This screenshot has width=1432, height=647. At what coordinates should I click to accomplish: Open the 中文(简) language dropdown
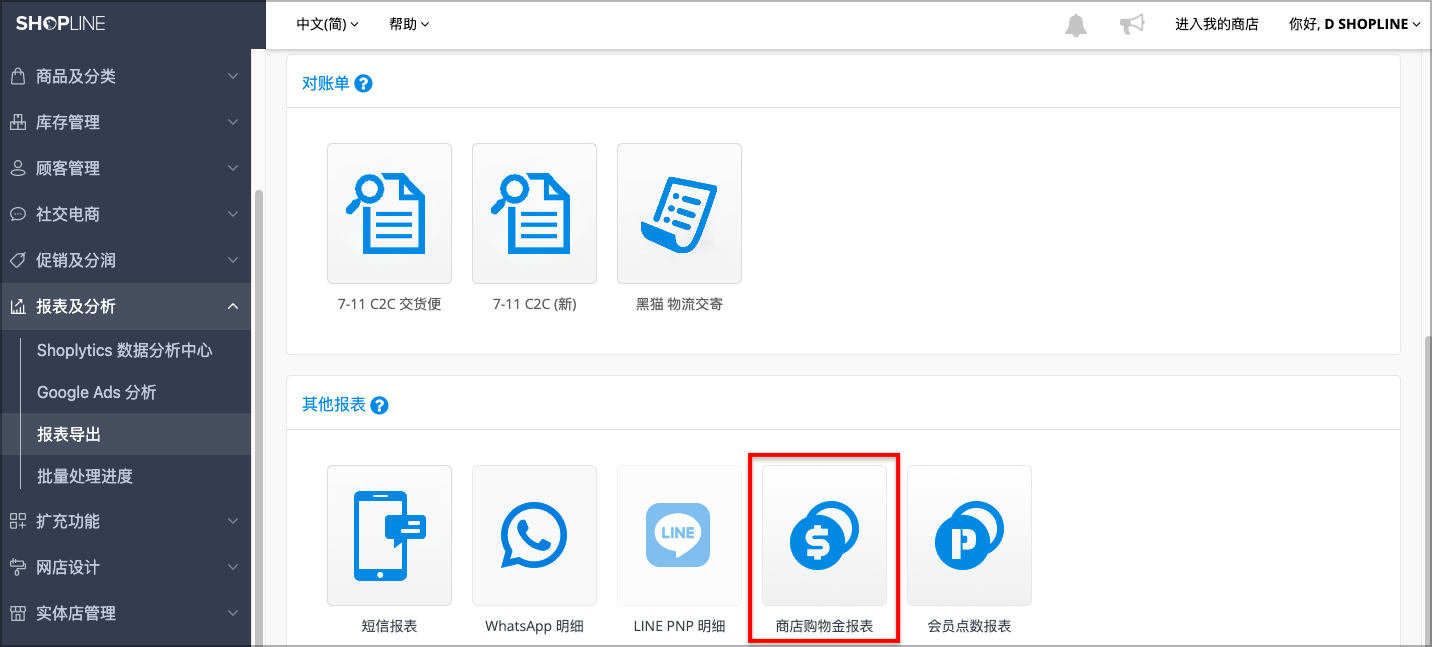pyautogui.click(x=328, y=24)
